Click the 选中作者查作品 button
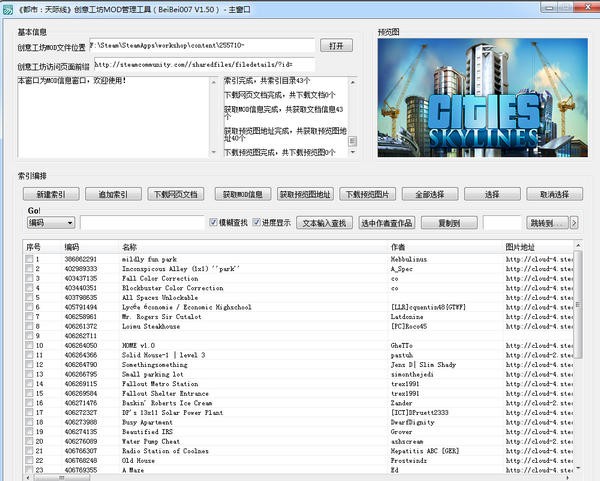 [x=386, y=223]
